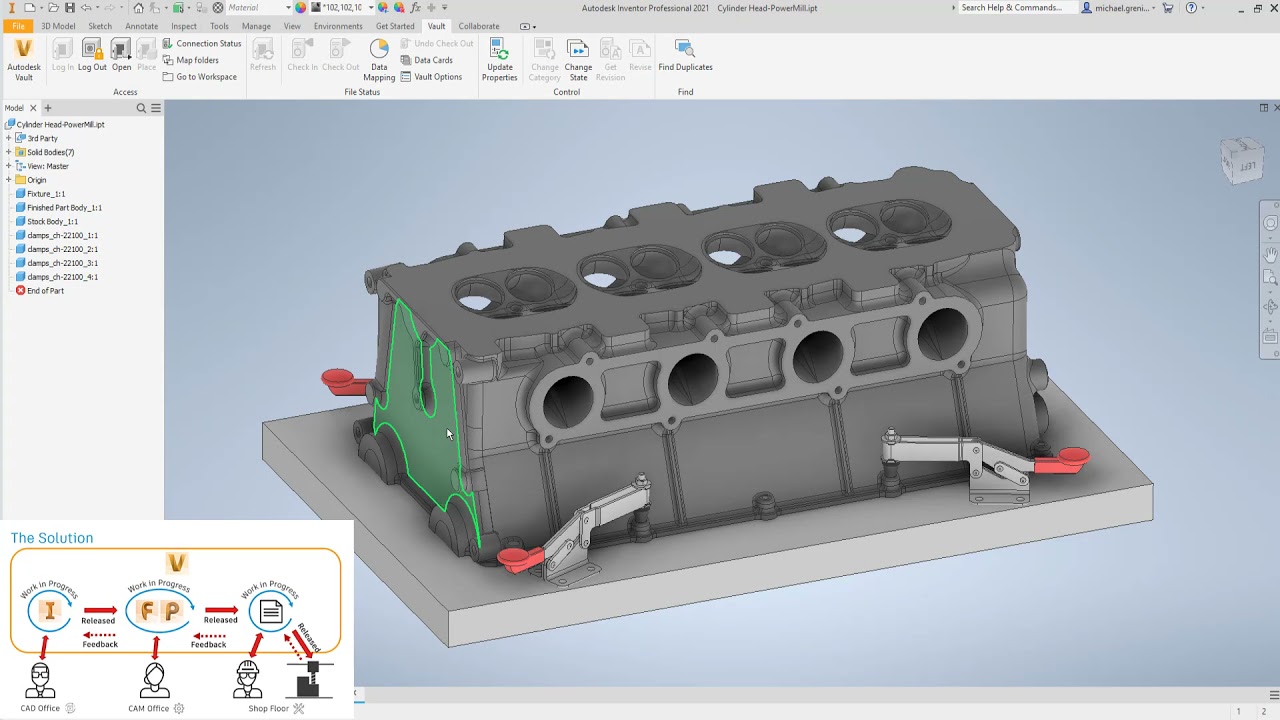Switch to the Annotate tab
This screenshot has width=1280, height=720.
coord(141,26)
